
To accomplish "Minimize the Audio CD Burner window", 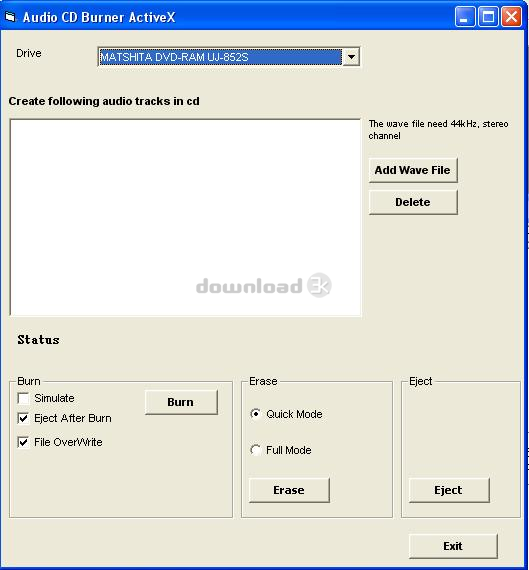I will 464,17.
